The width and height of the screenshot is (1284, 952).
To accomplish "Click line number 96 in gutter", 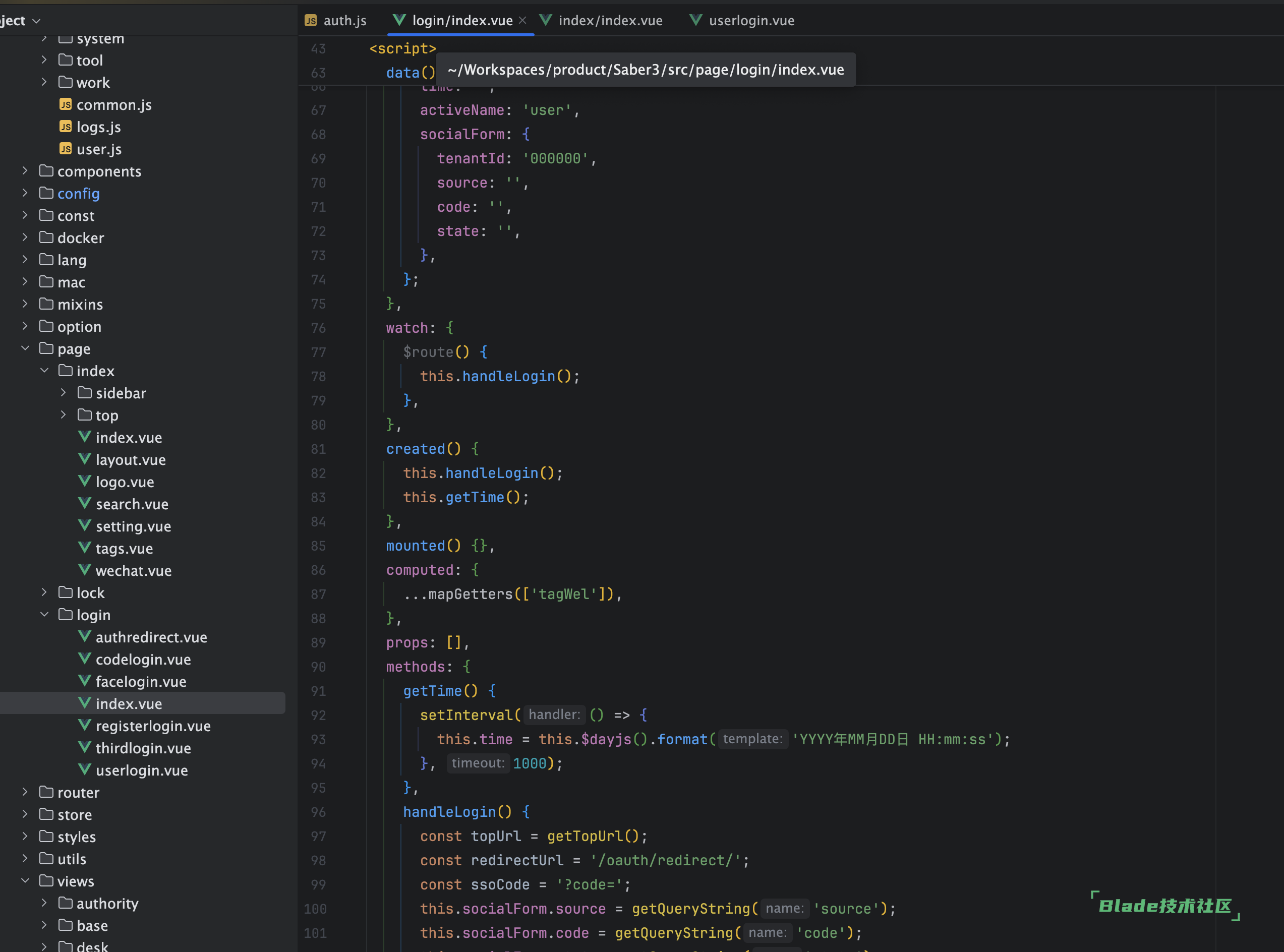I will pos(318,812).
